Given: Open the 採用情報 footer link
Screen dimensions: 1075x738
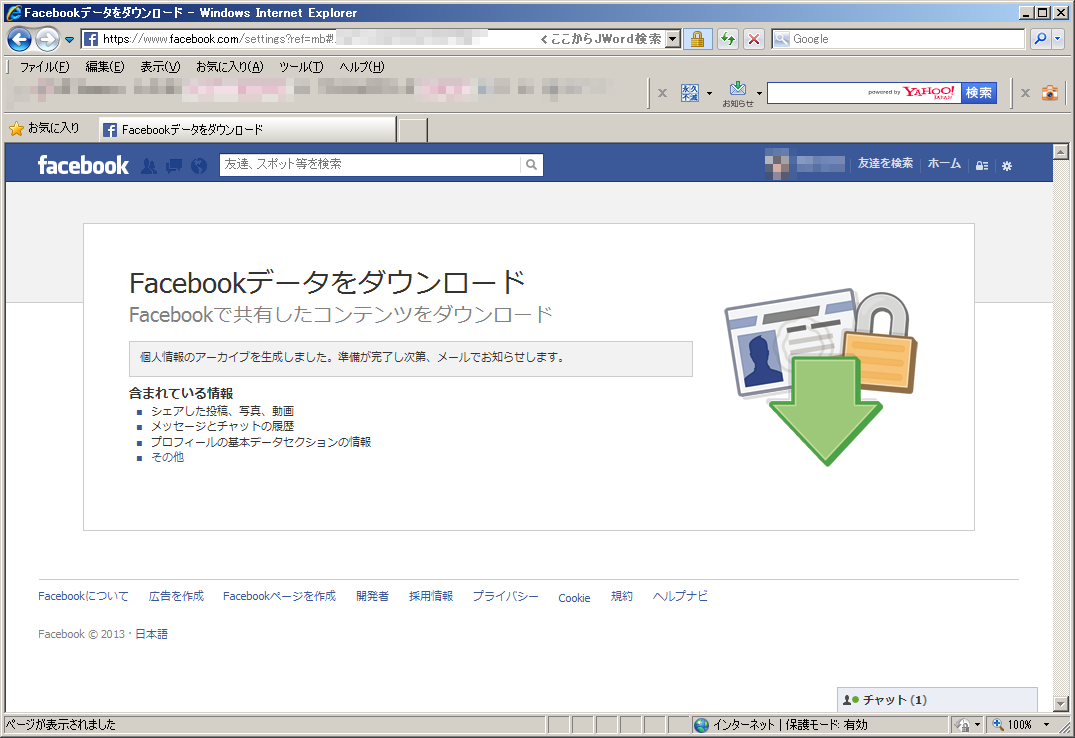Looking at the screenshot, I should click(431, 596).
